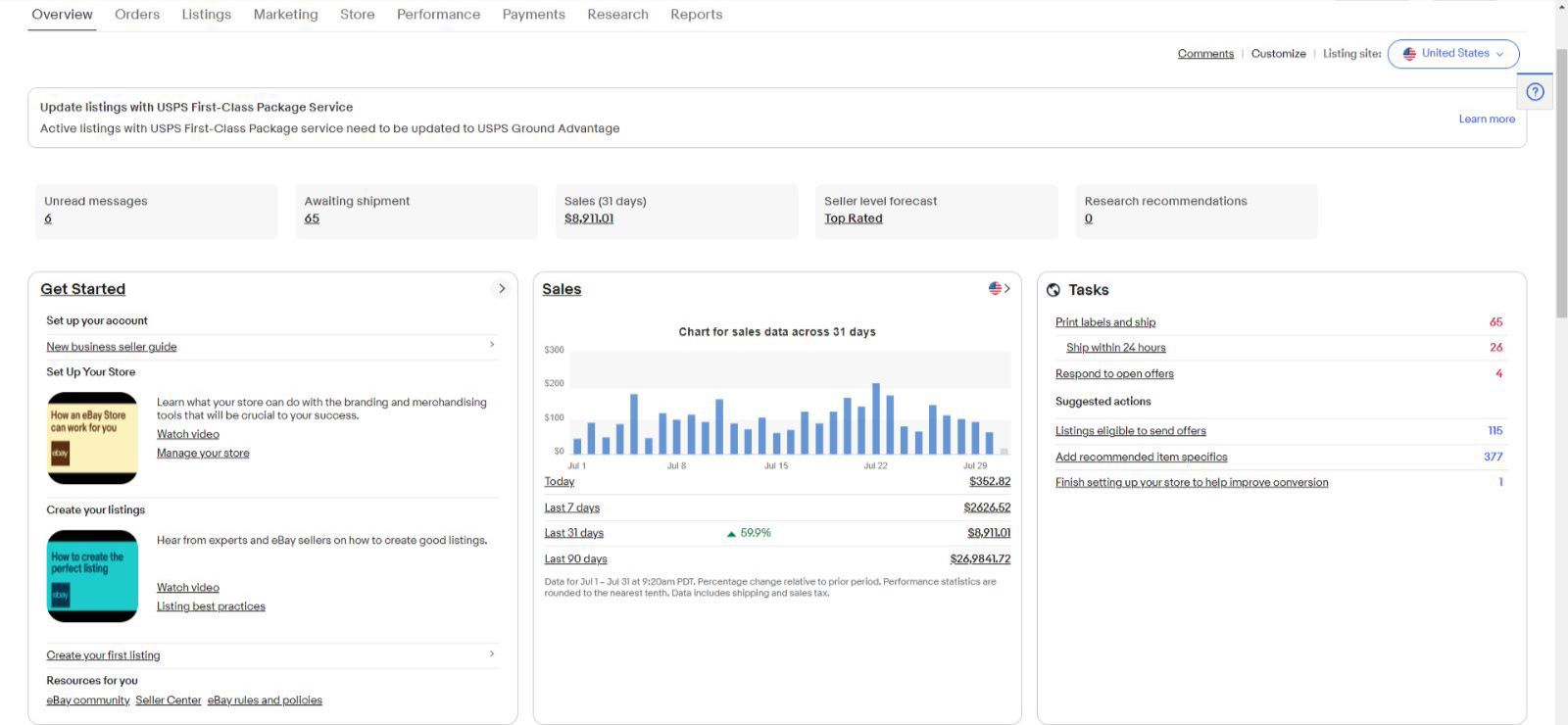The image size is (1568, 725).
Task: Open the eBay community link
Action: pyautogui.click(x=88, y=701)
